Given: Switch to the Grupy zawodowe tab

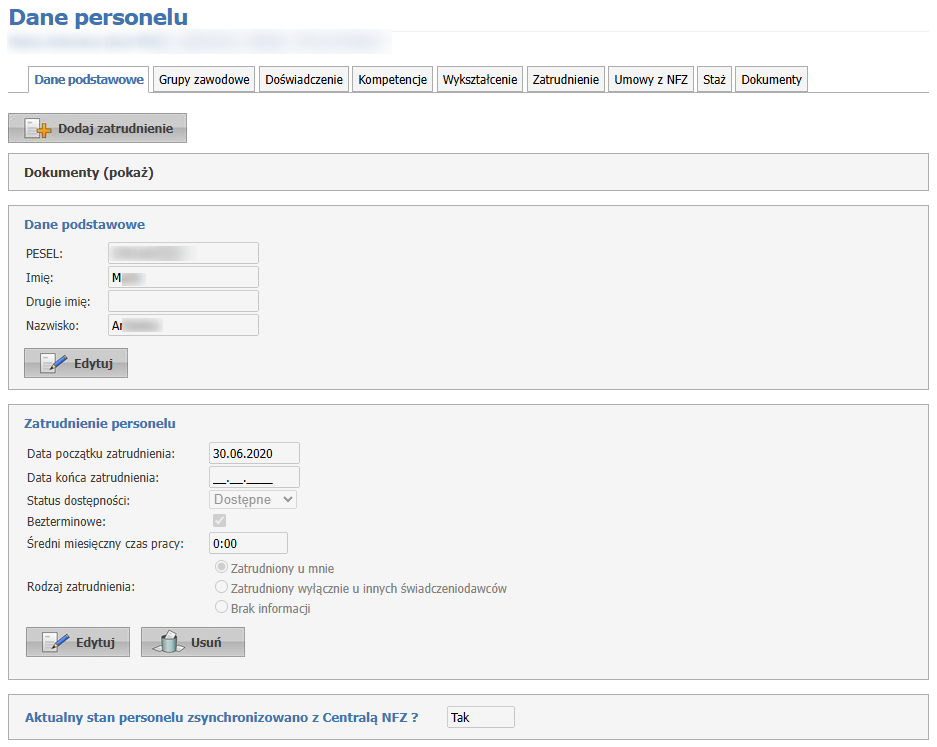Looking at the screenshot, I should click(204, 80).
